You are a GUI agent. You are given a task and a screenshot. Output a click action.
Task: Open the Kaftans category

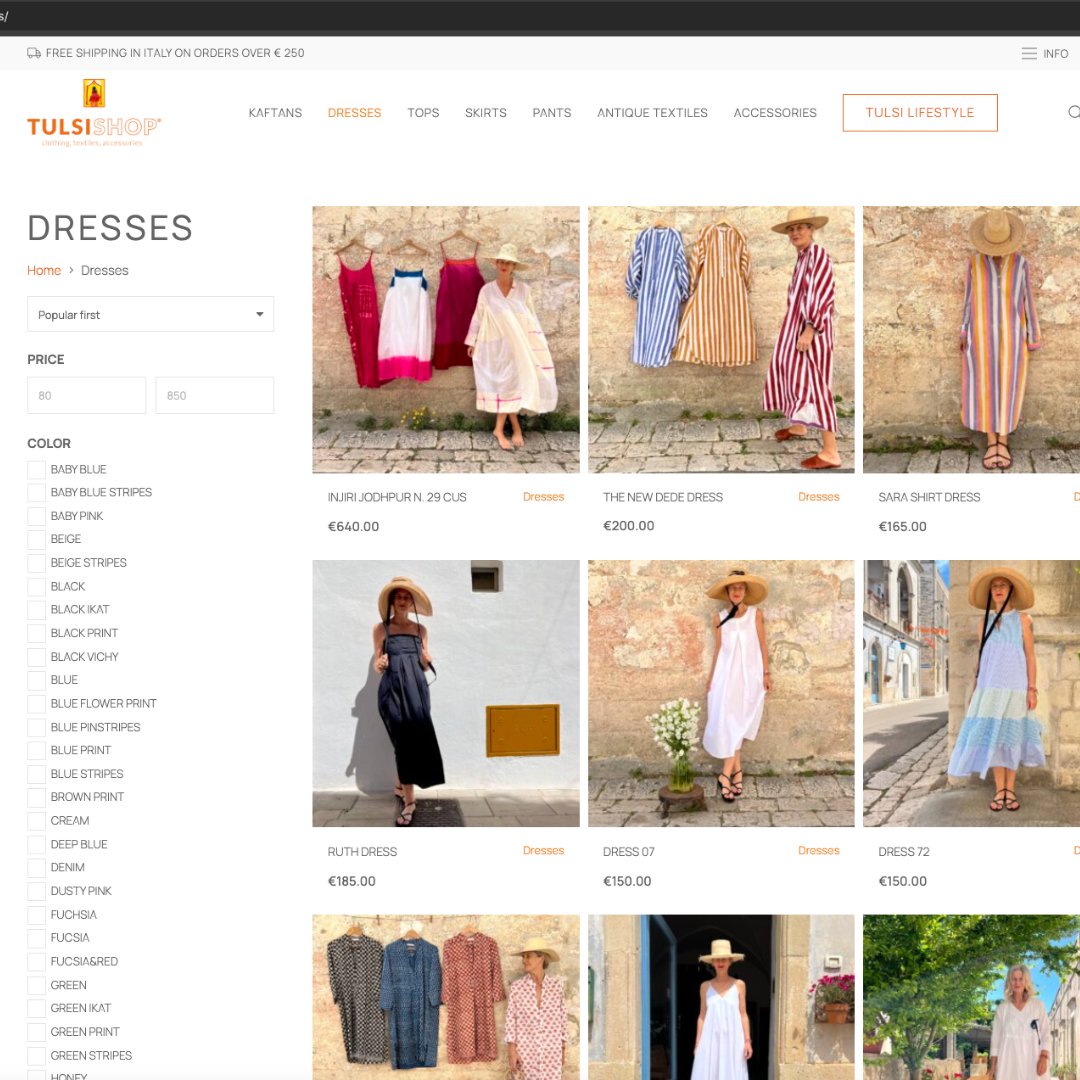tap(275, 113)
